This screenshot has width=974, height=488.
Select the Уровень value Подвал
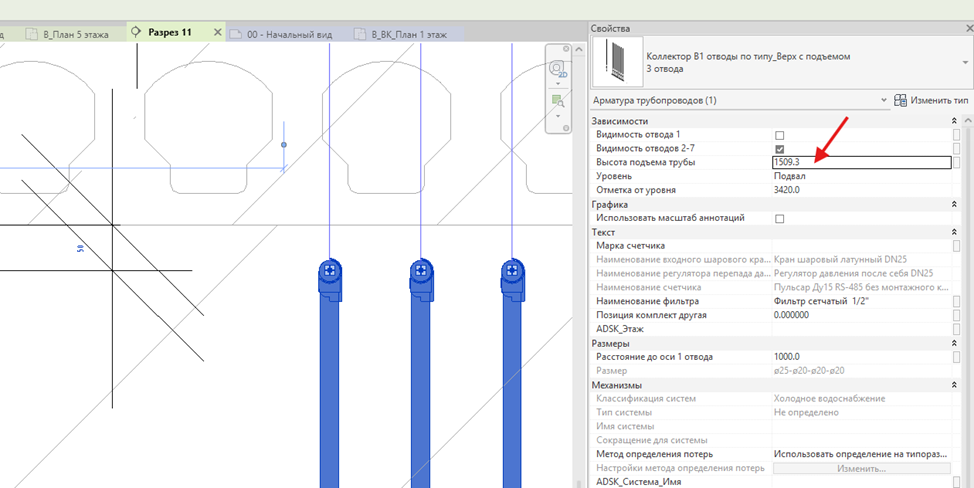coord(862,176)
